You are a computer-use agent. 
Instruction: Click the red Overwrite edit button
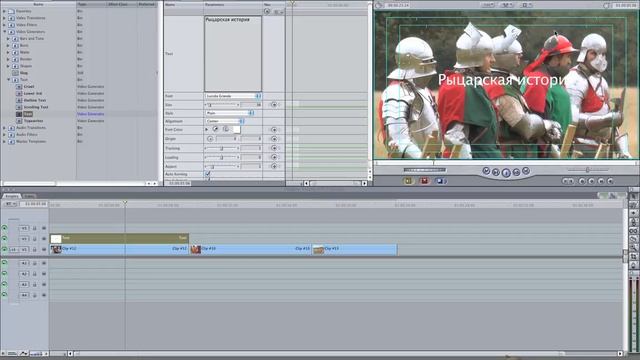click(424, 181)
